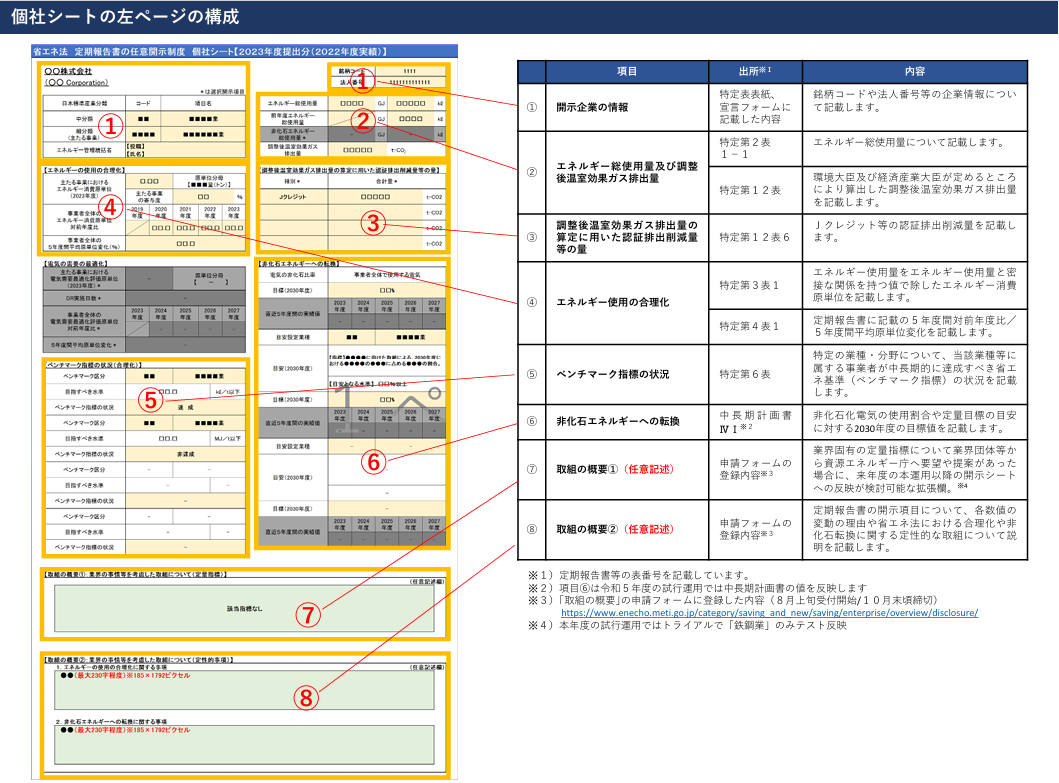This screenshot has width=1059, height=783.
Task: Click 申請フォームの登録内容 in the 取組の概要② row
Action: (x=755, y=529)
